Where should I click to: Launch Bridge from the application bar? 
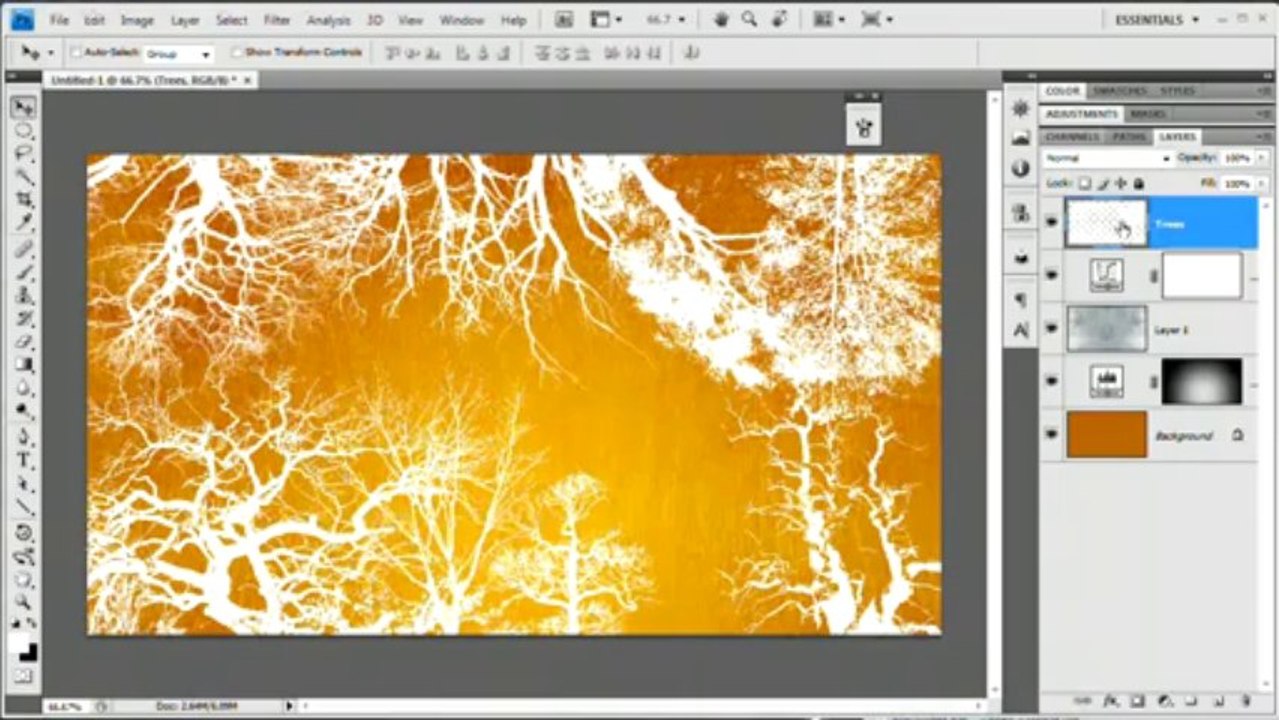[x=565, y=19]
